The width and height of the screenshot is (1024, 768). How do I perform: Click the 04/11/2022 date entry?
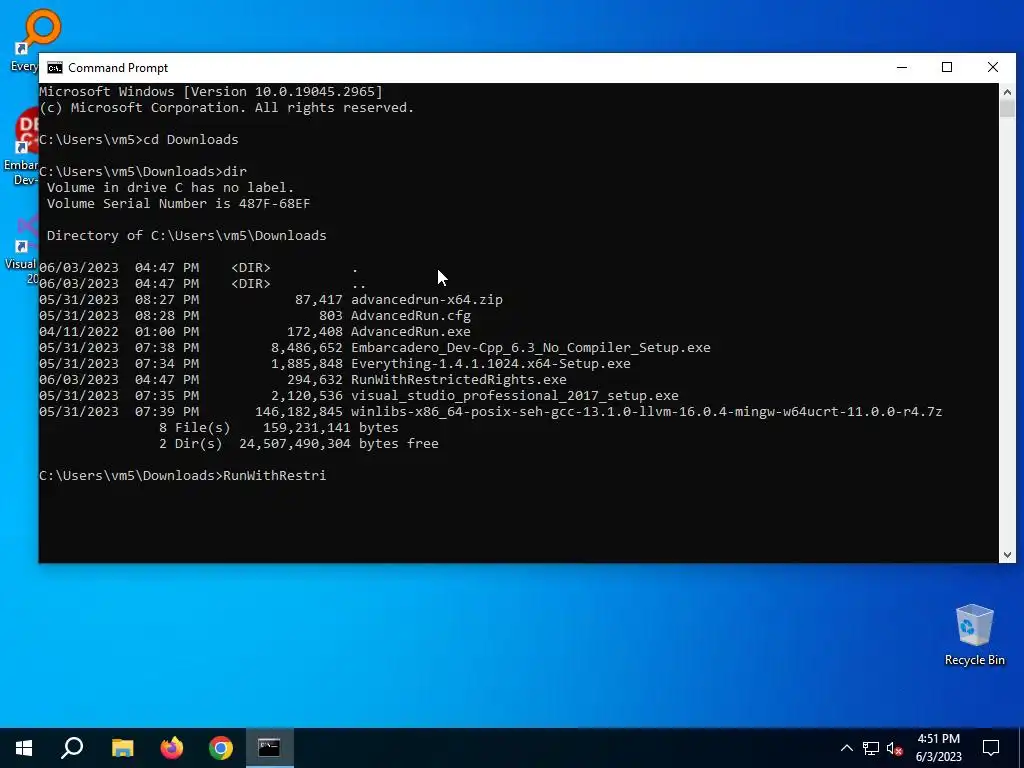tap(79, 332)
